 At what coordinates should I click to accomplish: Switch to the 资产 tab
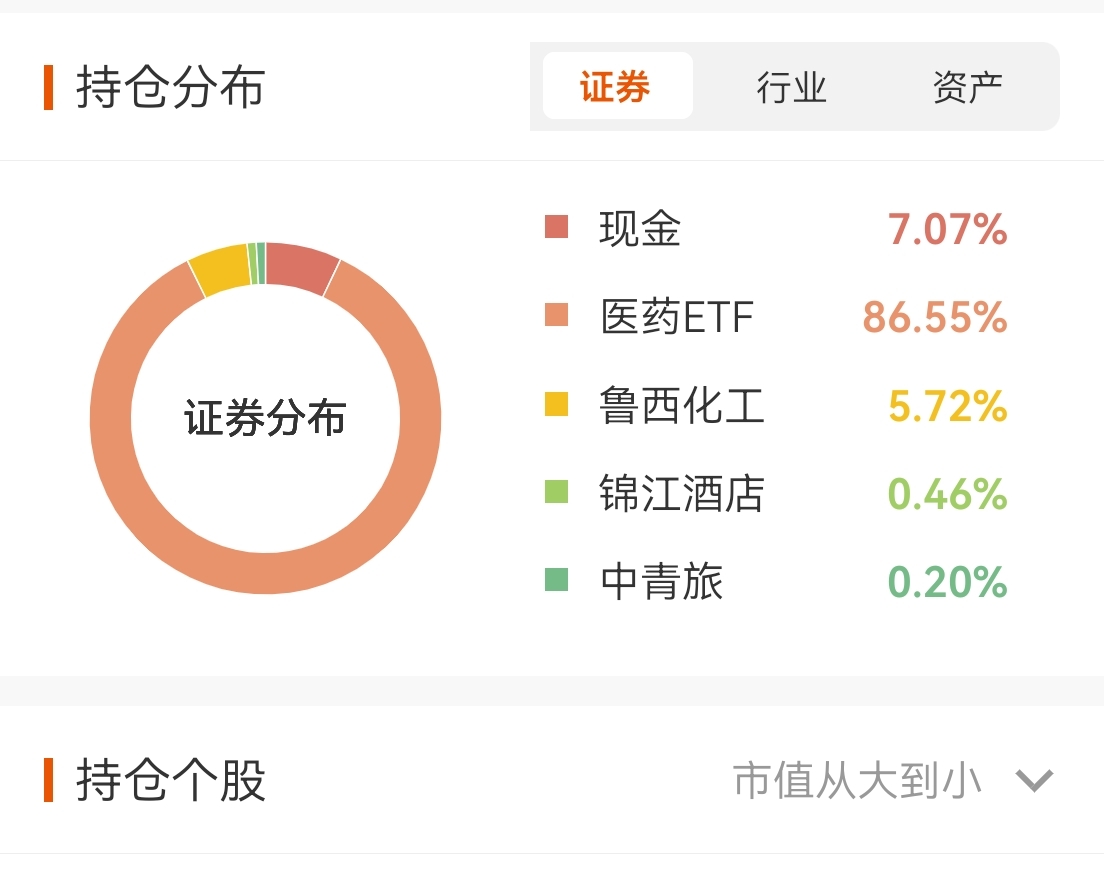coord(968,87)
